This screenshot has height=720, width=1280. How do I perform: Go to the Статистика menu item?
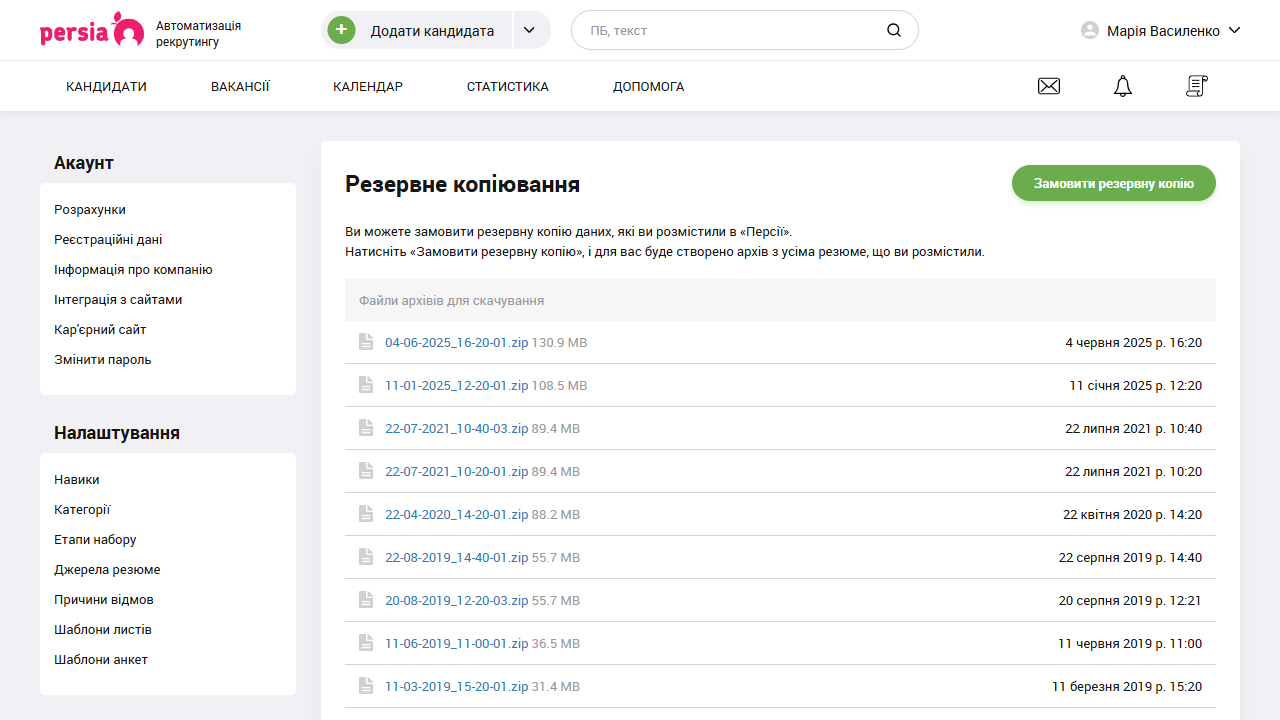tap(507, 87)
